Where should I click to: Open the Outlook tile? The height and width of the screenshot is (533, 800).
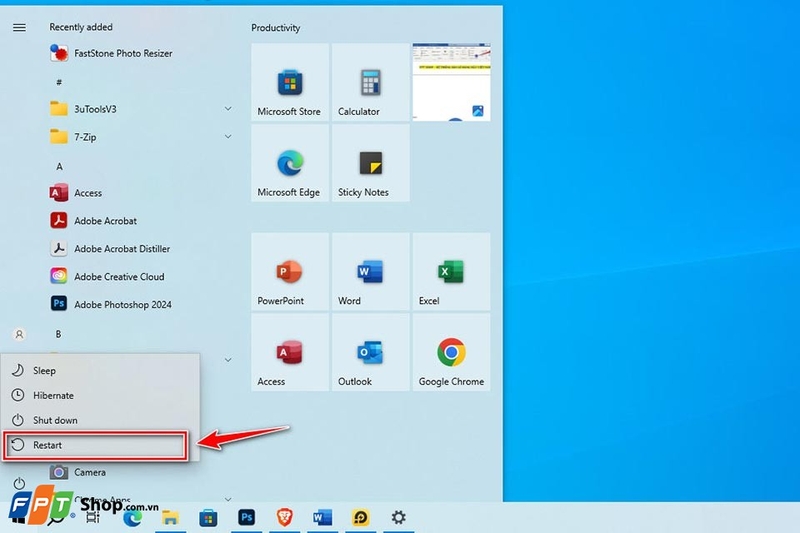[370, 352]
